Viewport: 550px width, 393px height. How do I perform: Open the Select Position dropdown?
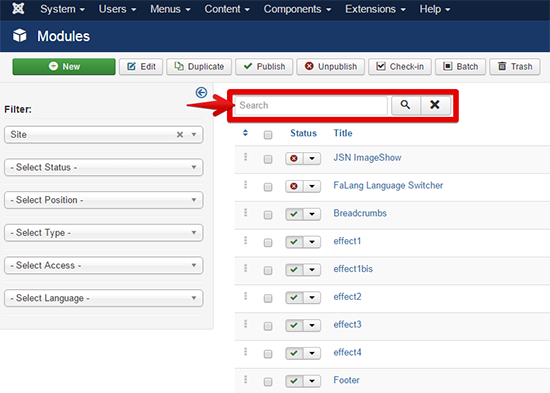(x=103, y=200)
